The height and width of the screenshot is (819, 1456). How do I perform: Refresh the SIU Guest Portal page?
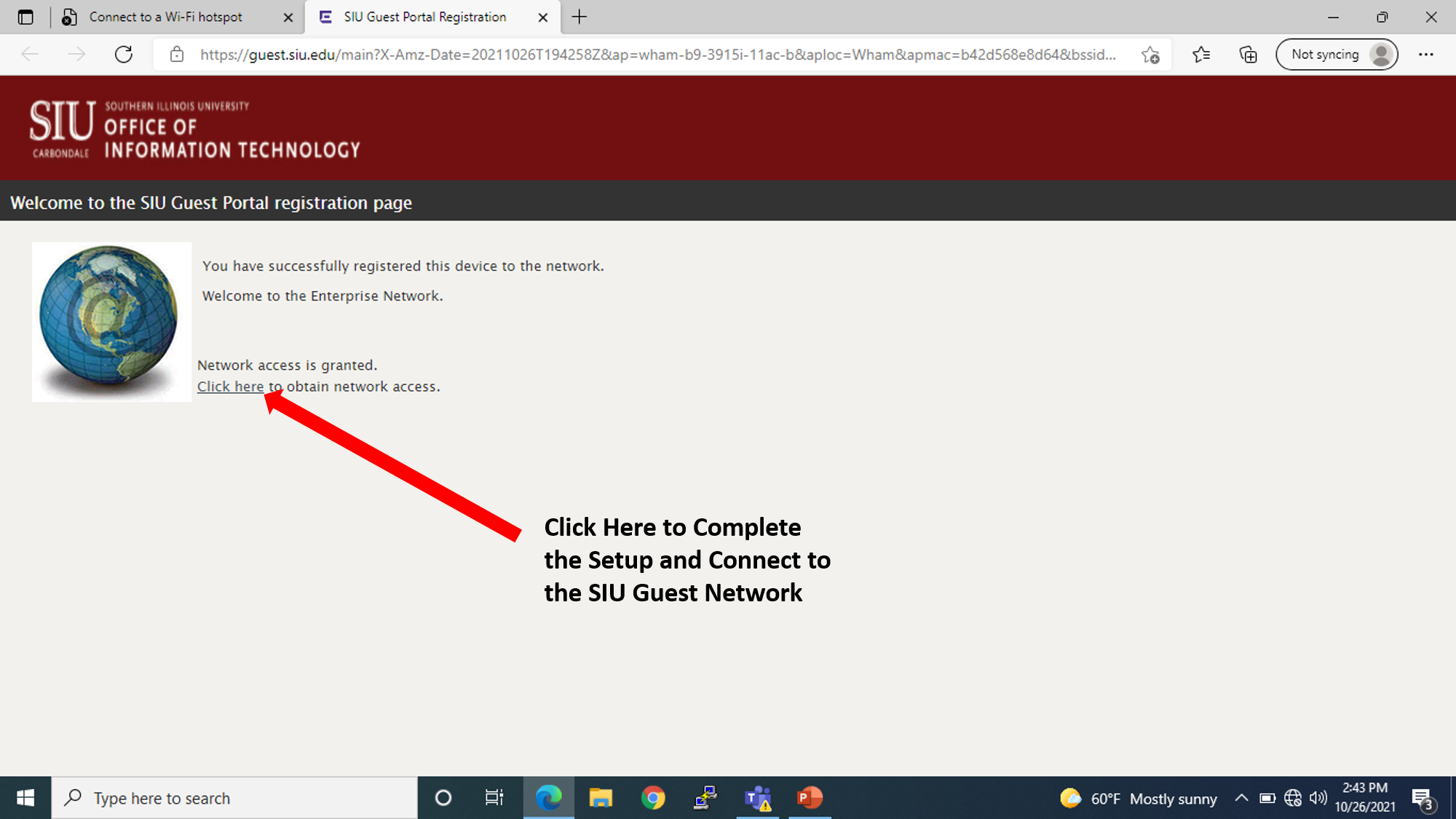pos(124,54)
